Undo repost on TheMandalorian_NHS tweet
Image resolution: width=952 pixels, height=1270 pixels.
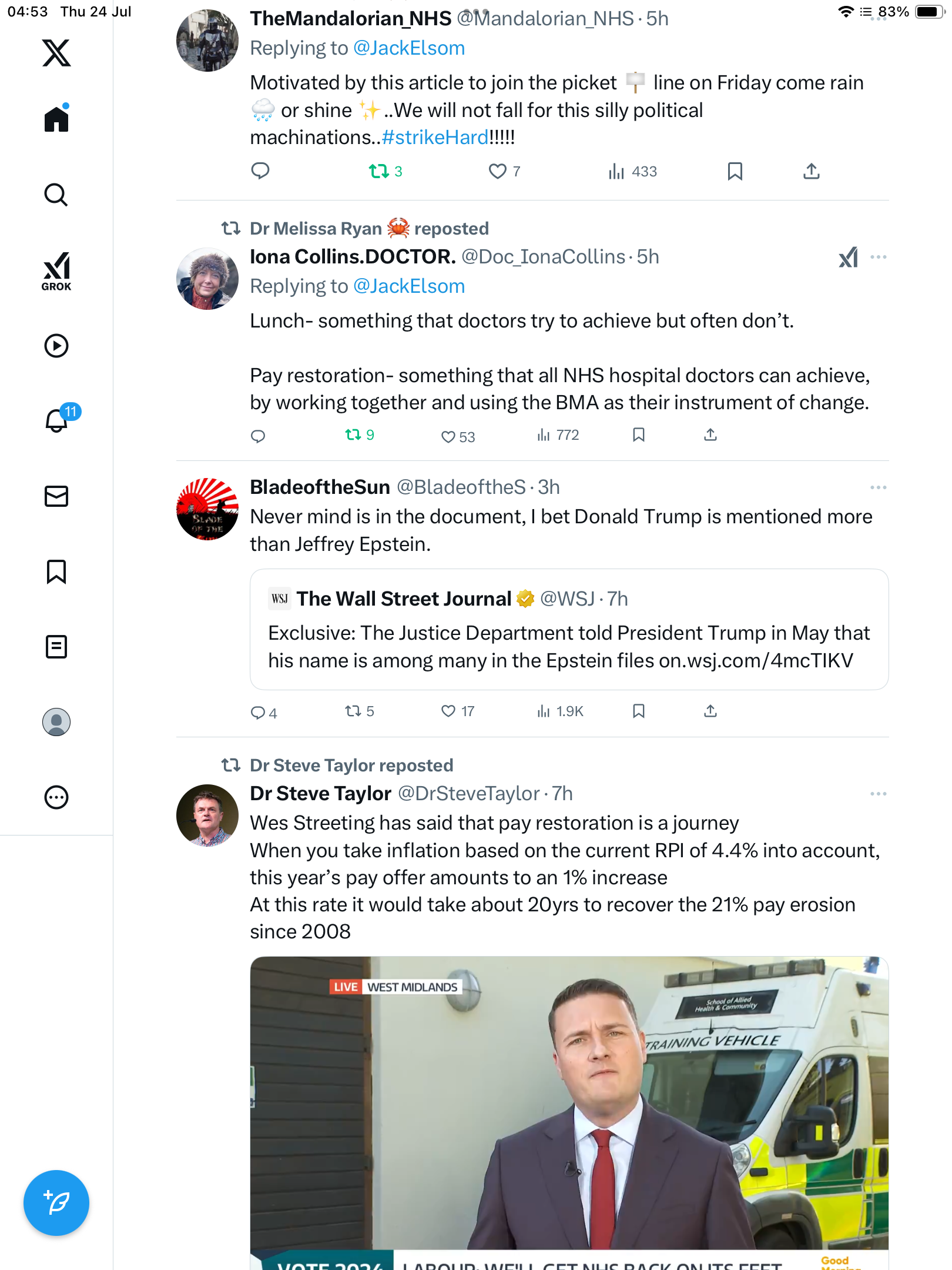tap(385, 171)
